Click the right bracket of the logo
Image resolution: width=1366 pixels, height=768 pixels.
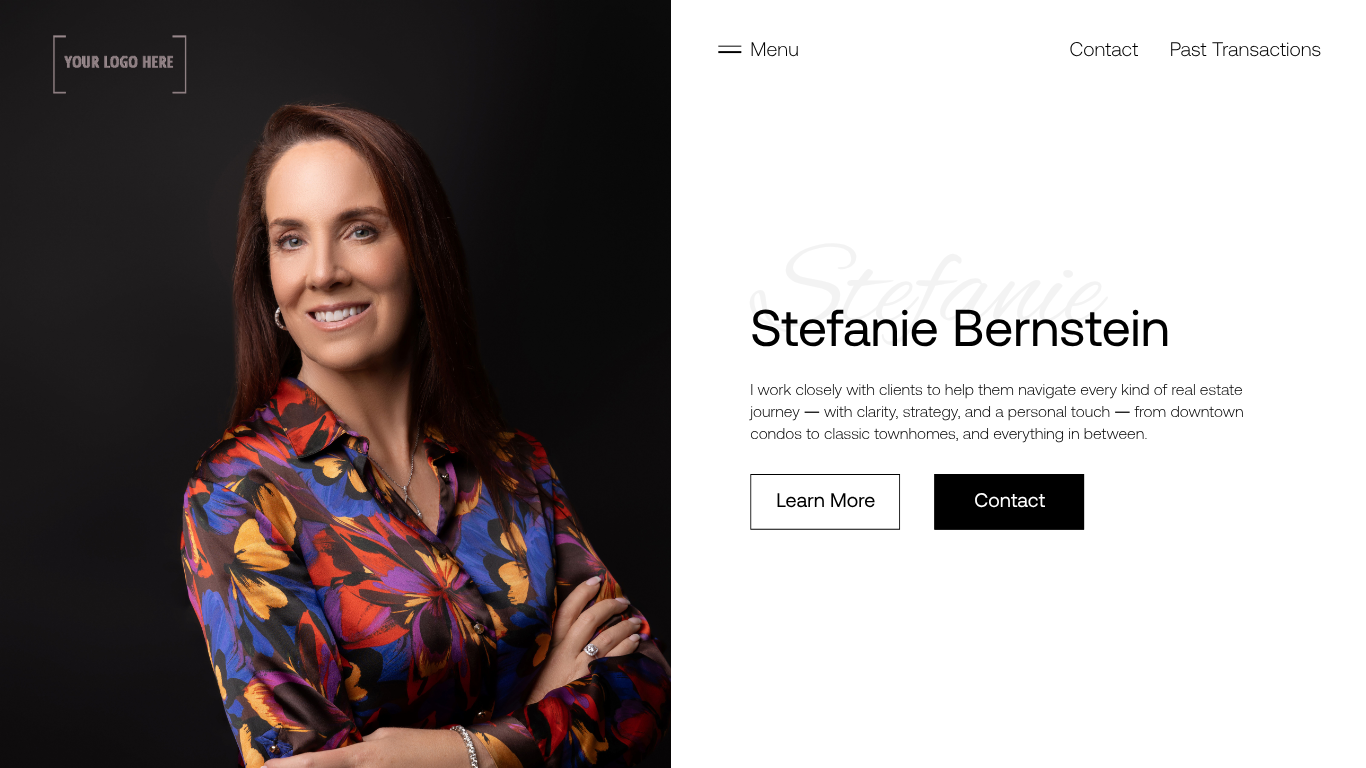click(181, 64)
